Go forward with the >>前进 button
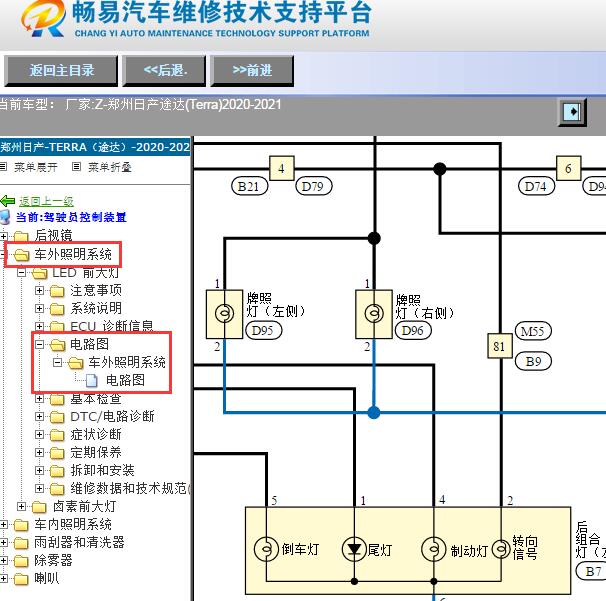606x601 pixels. click(x=252, y=70)
